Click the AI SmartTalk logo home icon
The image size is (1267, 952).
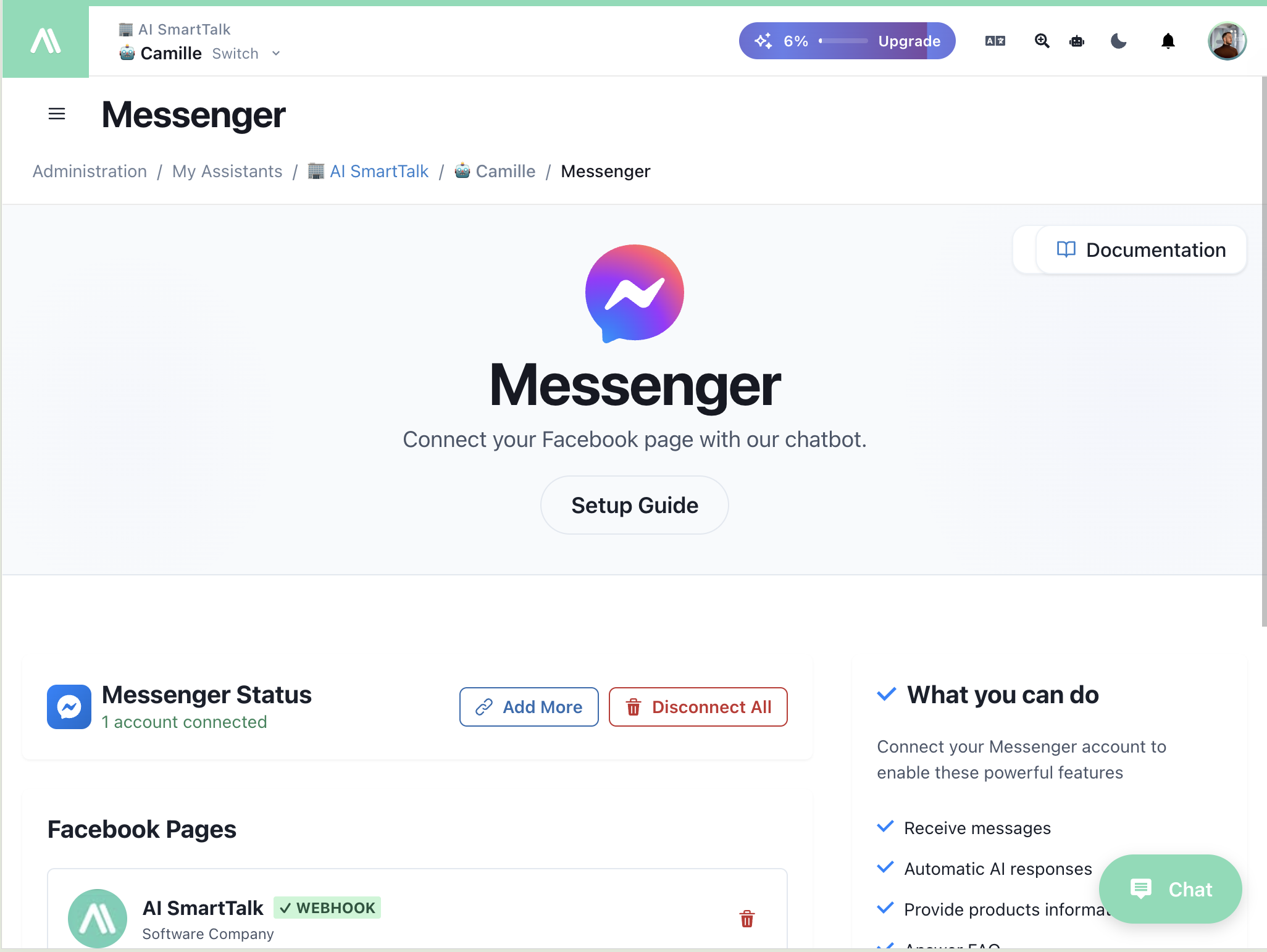pyautogui.click(x=46, y=41)
